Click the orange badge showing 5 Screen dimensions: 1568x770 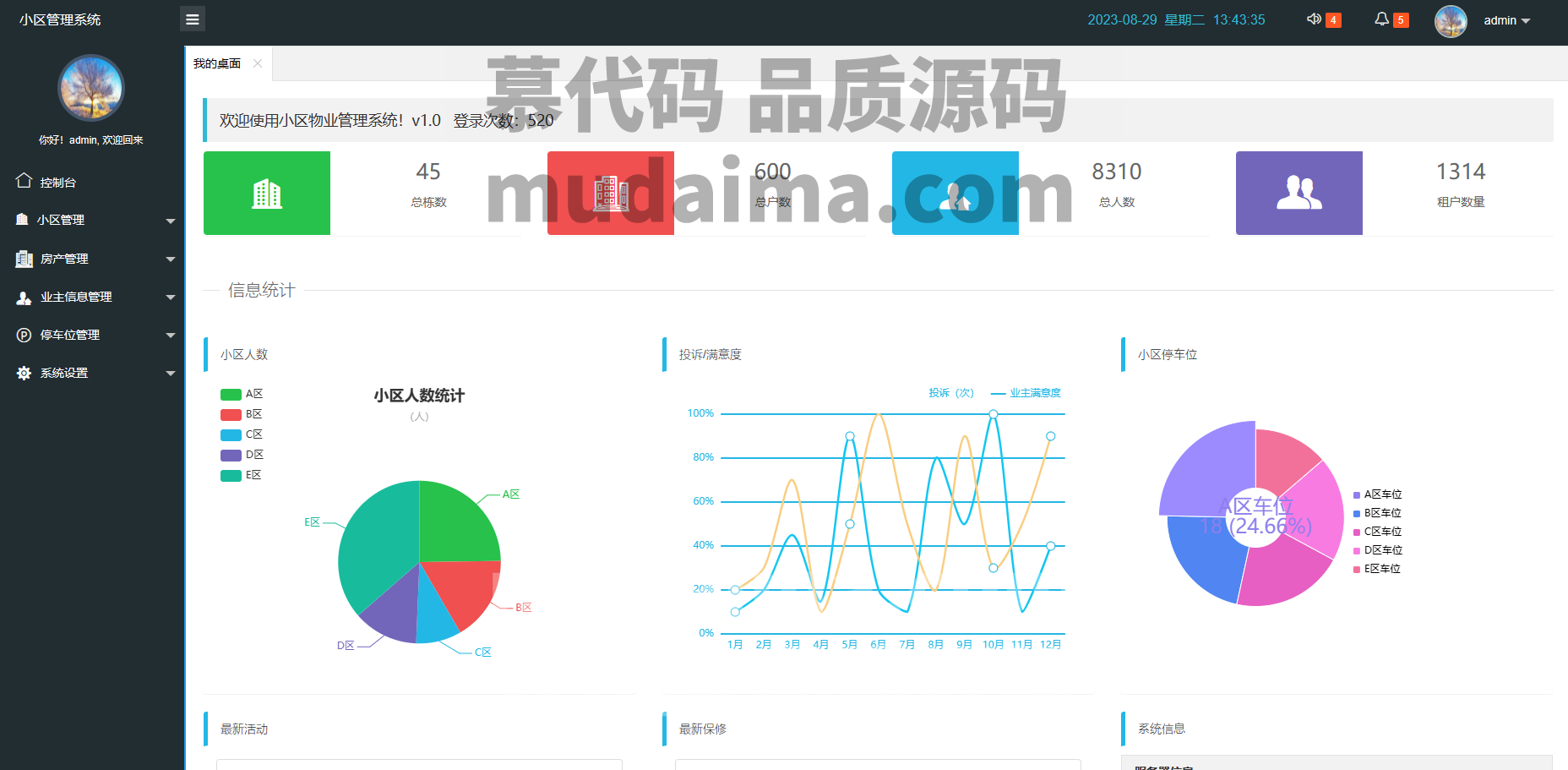click(1401, 20)
